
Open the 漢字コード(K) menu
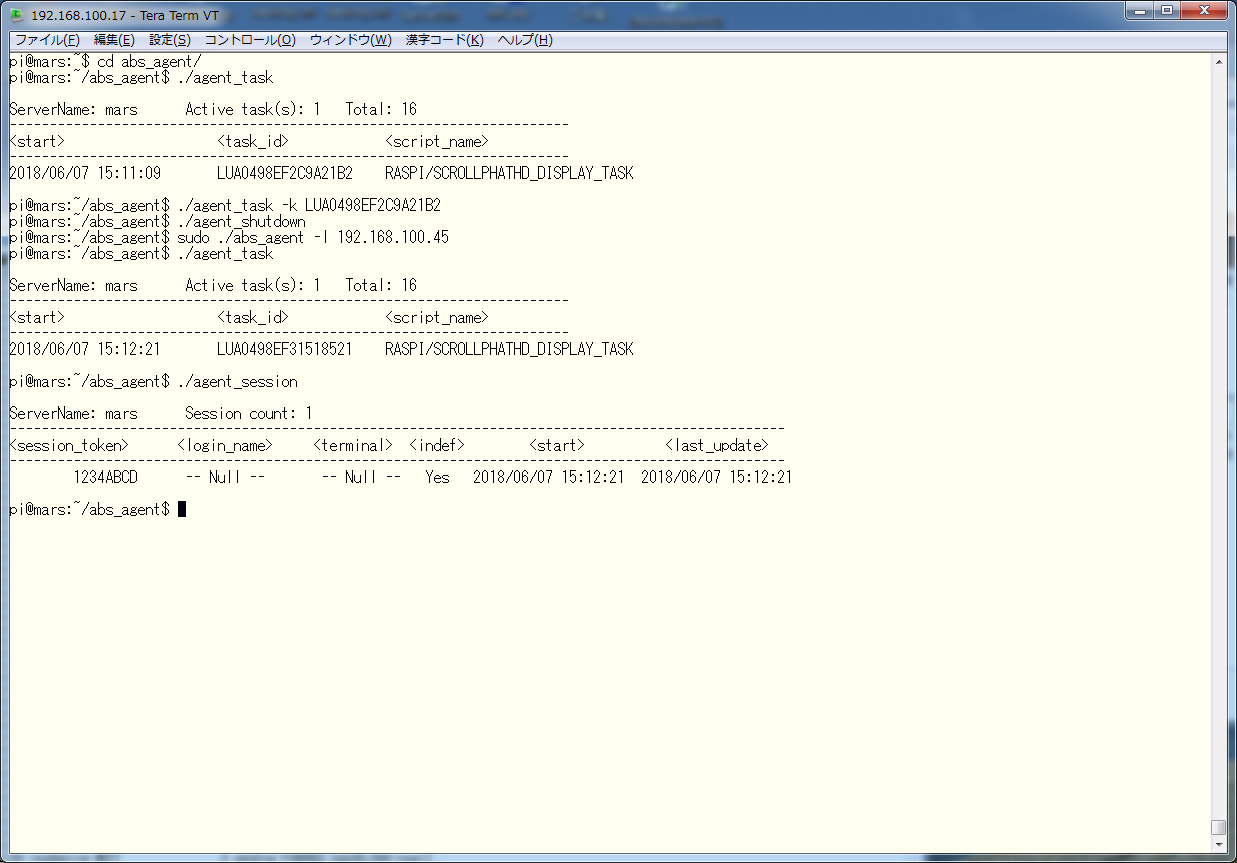coord(444,40)
